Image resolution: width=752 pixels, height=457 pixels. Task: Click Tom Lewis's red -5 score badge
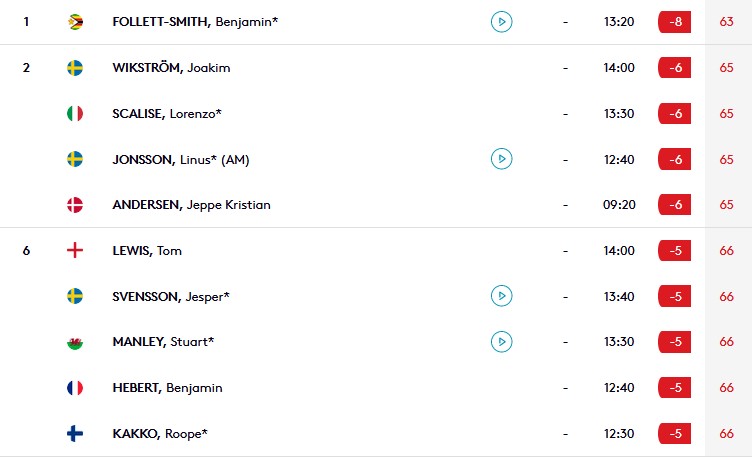(675, 250)
